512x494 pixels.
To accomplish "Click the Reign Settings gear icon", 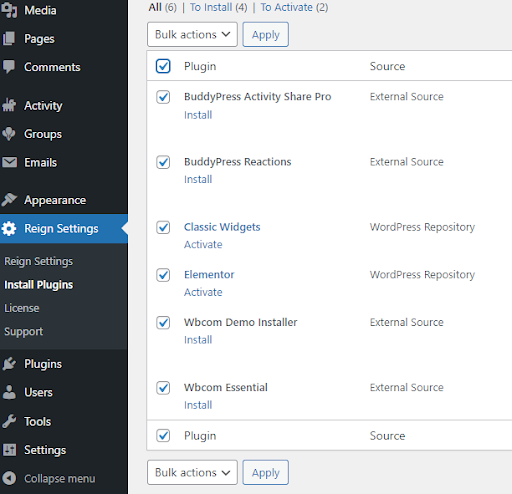I will point(9,229).
